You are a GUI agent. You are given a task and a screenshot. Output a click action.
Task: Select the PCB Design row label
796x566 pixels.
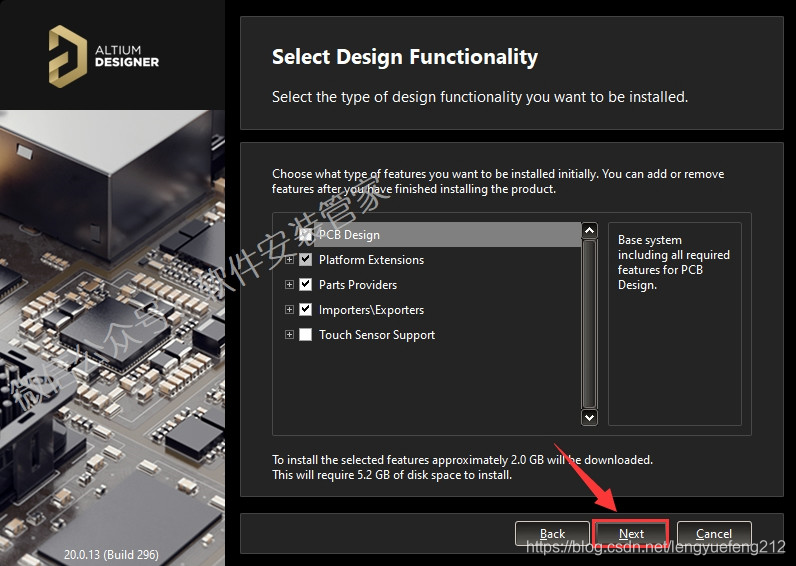(x=349, y=235)
